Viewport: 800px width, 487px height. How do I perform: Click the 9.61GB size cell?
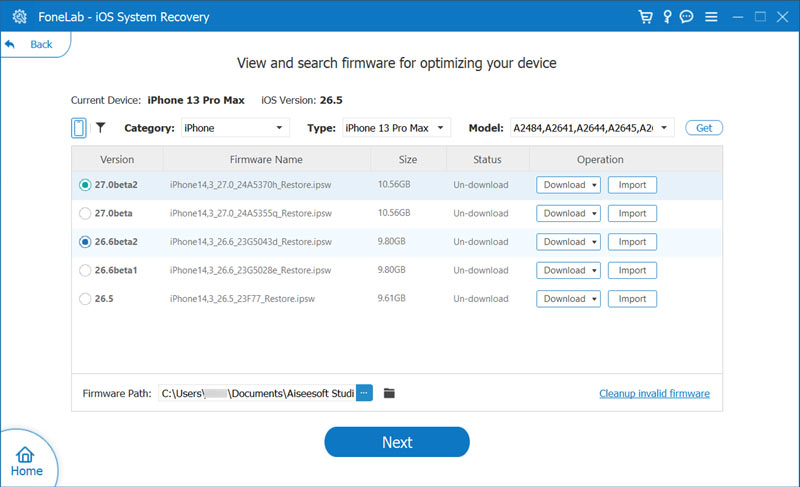(x=391, y=298)
